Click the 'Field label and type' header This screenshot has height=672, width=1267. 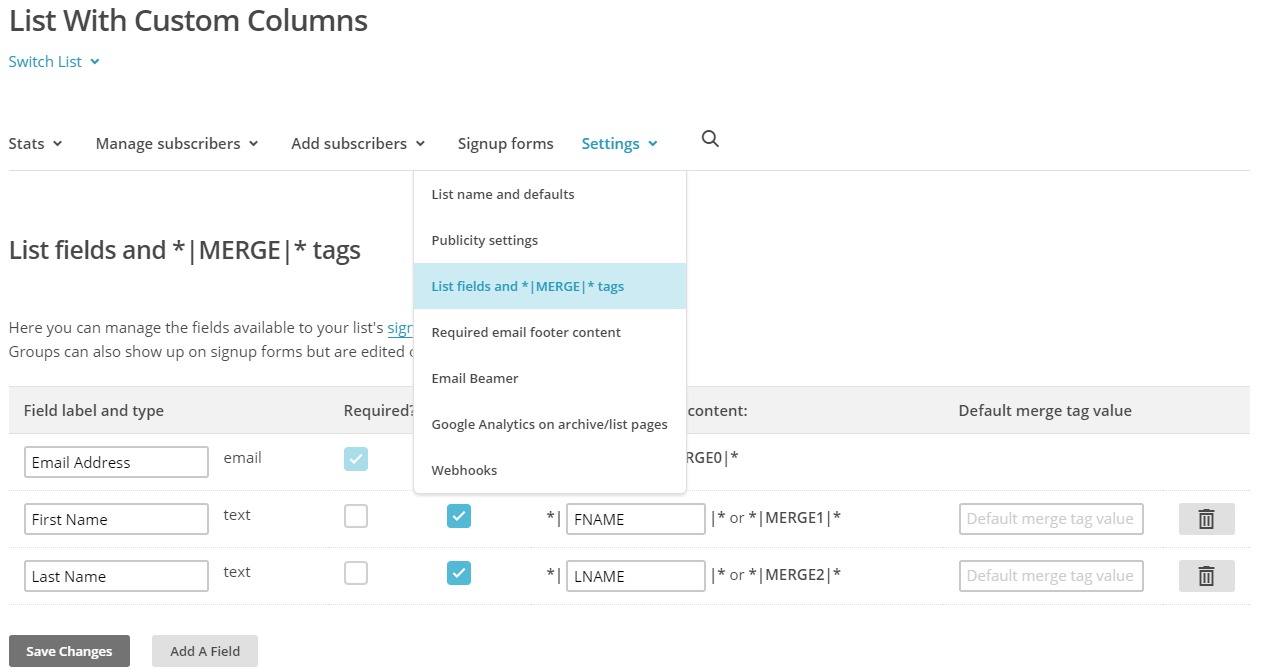[94, 411]
